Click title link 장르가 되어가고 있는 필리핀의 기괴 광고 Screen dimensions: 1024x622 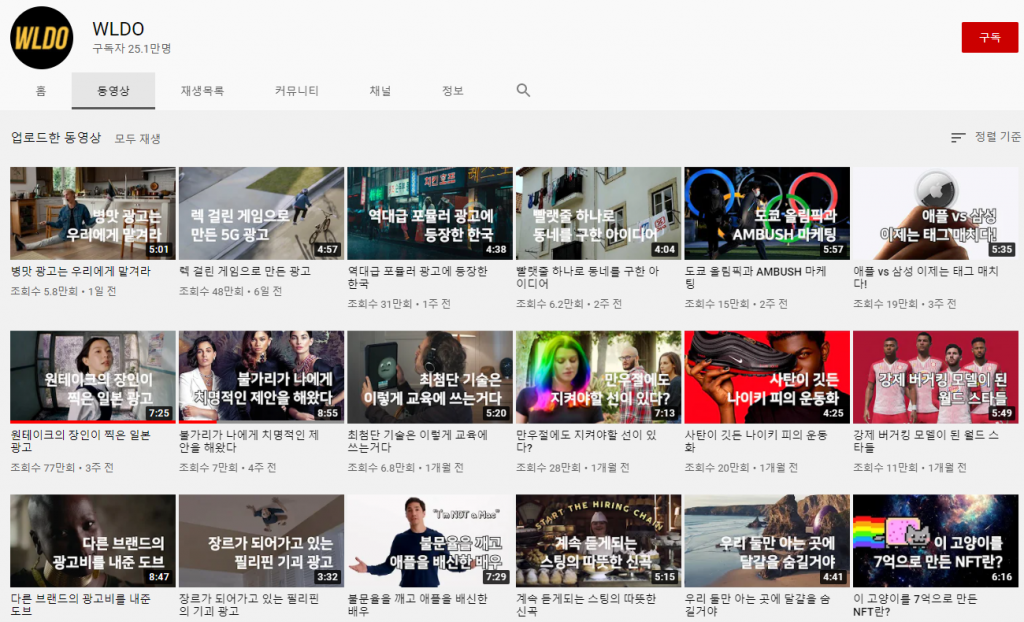click(249, 604)
